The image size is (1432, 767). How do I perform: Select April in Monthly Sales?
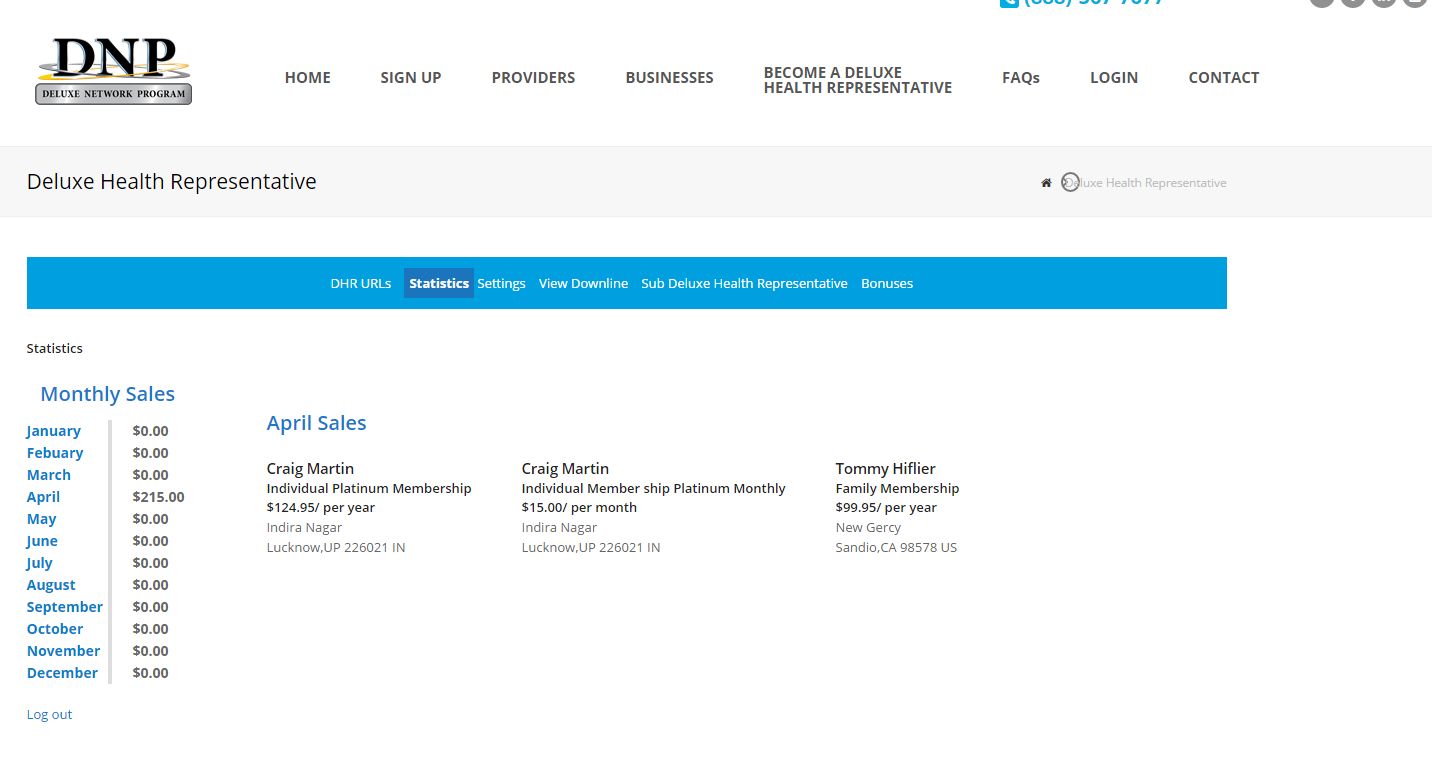tap(43, 497)
